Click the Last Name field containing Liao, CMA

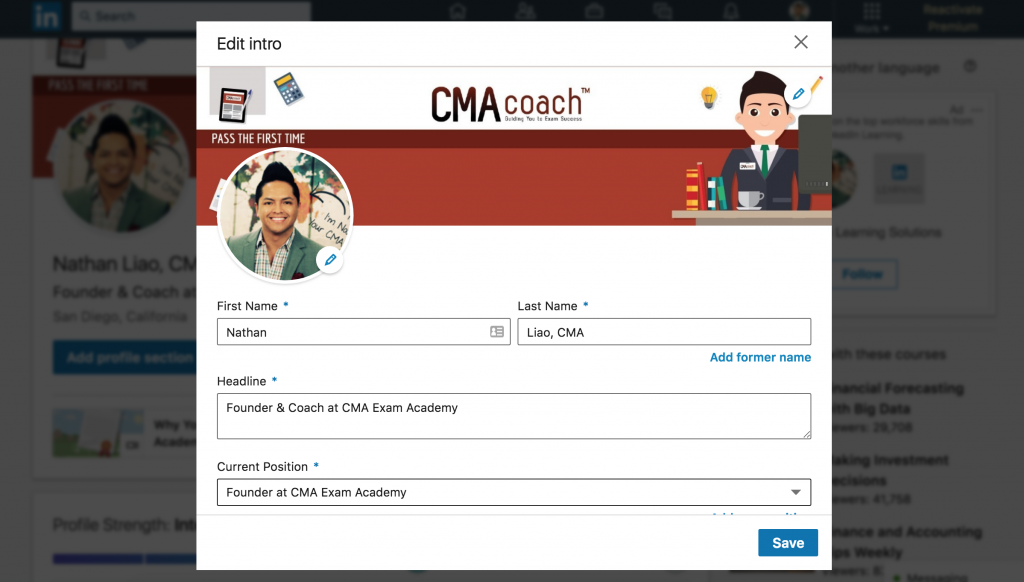coord(664,332)
